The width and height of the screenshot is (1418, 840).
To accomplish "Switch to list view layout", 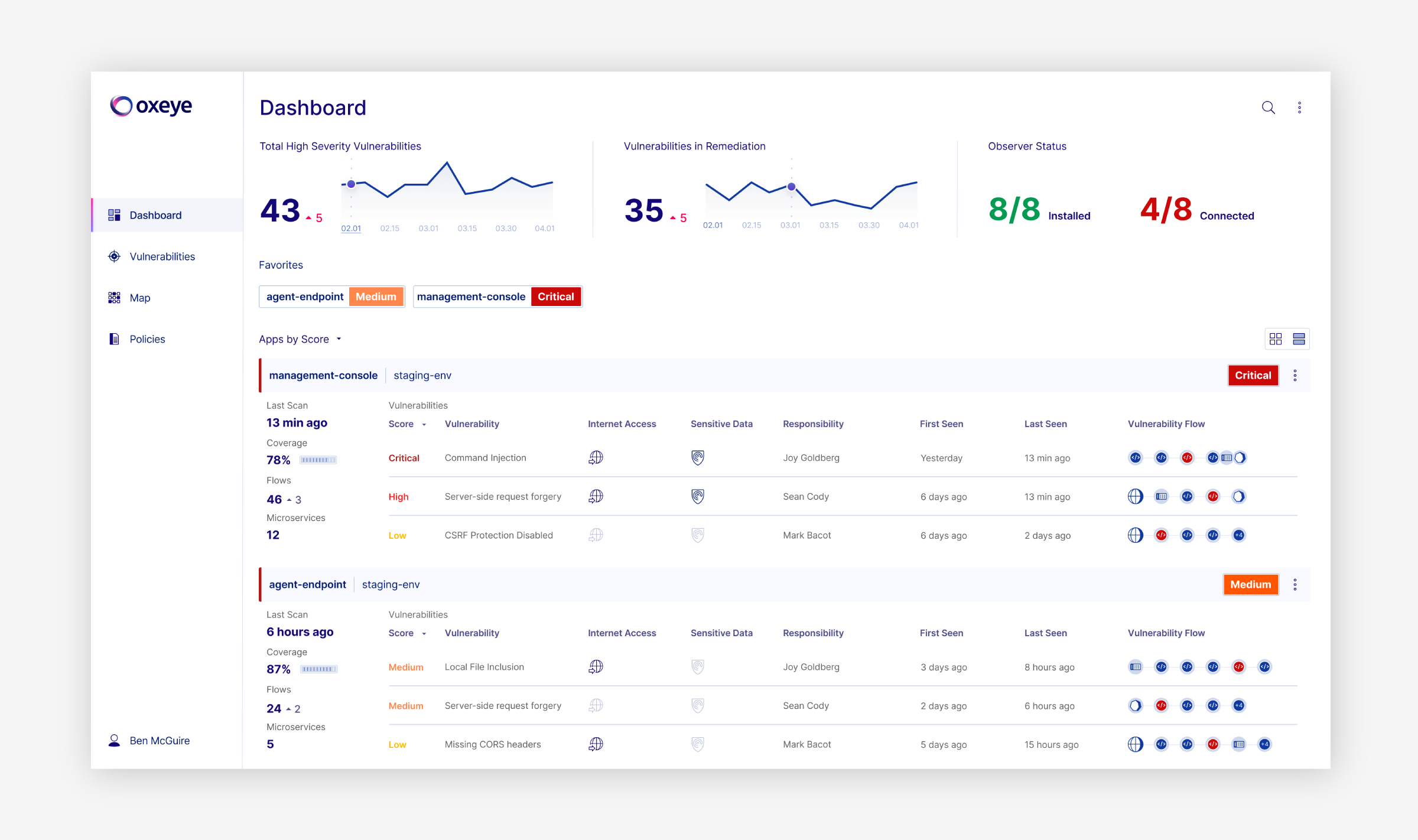I will point(1299,339).
